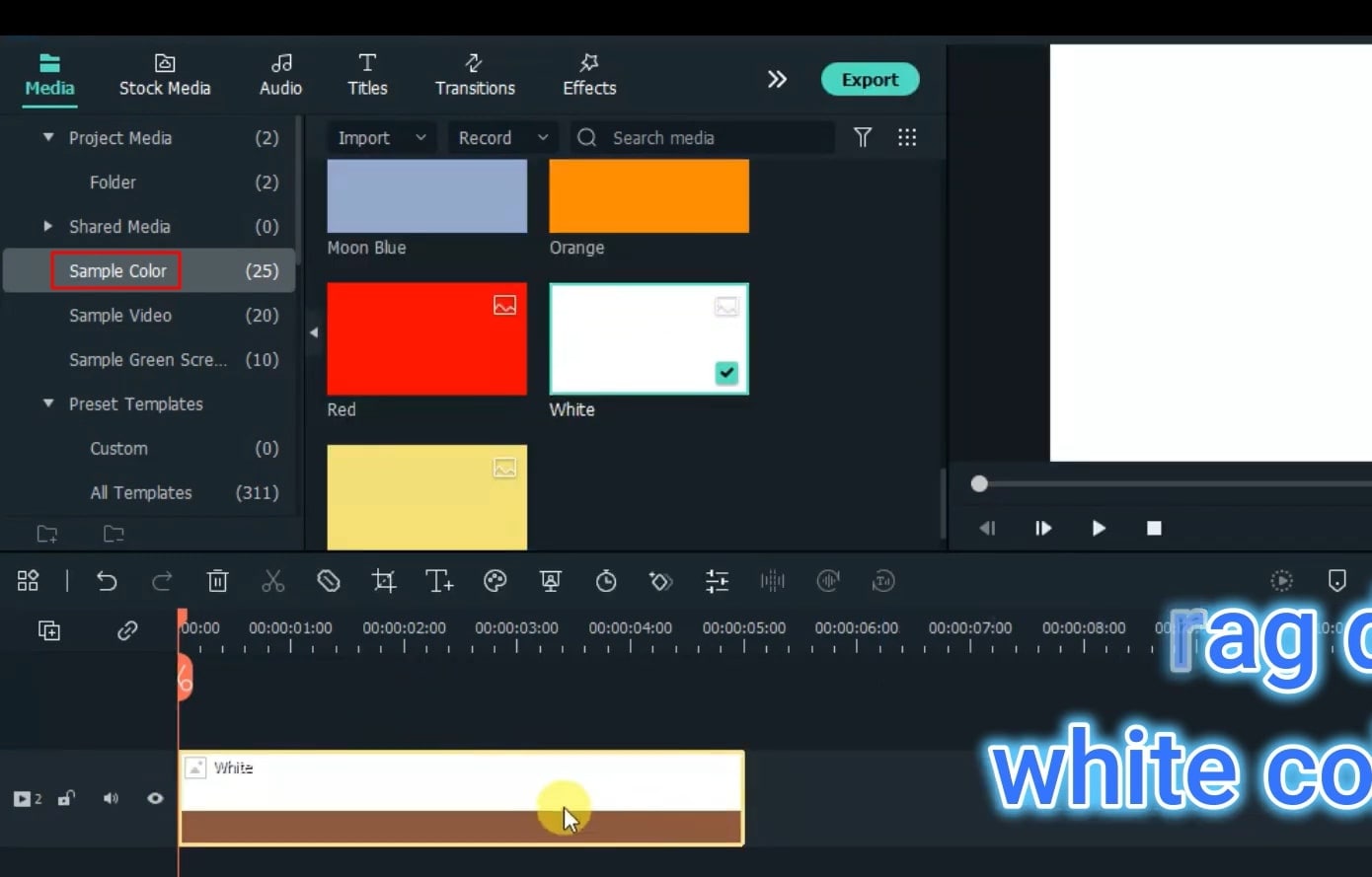
Task: Open the green screen tool icon
Action: point(551,581)
